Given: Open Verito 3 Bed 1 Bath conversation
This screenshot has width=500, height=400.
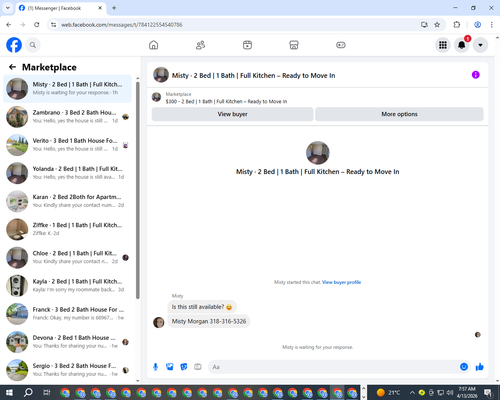Looking at the screenshot, I should pyautogui.click(x=67, y=145).
